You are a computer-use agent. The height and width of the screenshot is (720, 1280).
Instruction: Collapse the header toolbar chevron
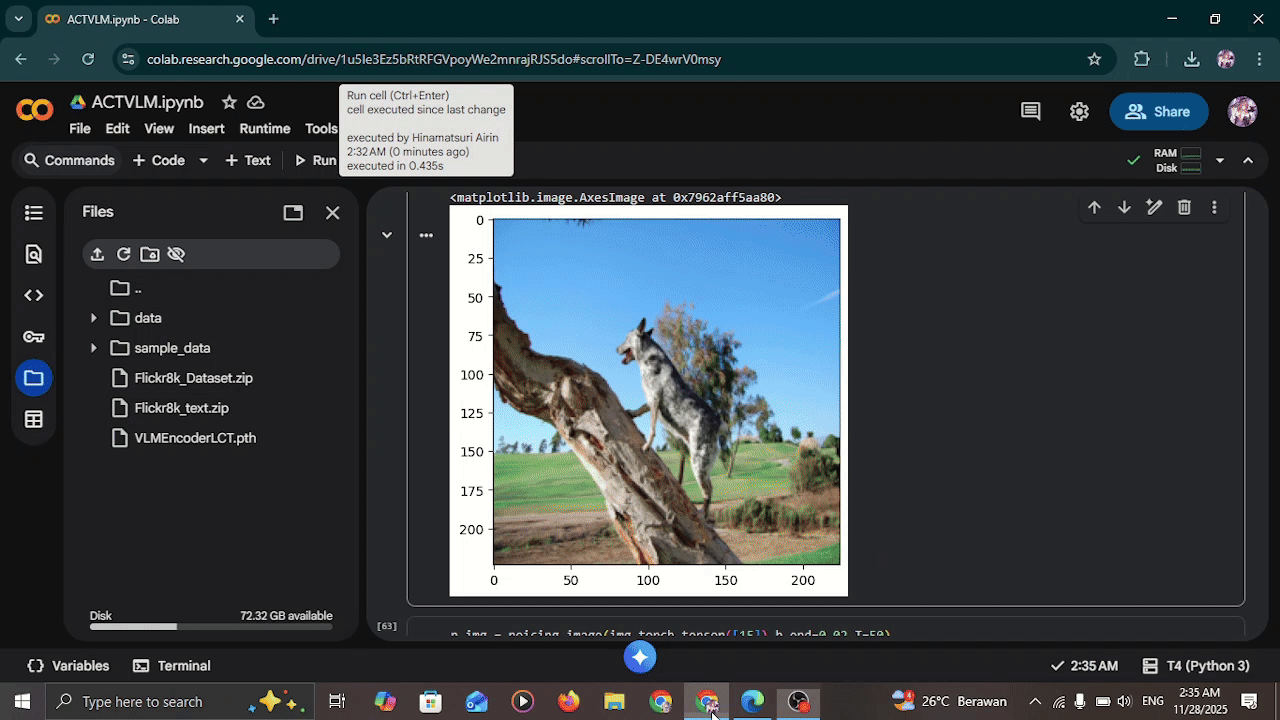(1248, 160)
